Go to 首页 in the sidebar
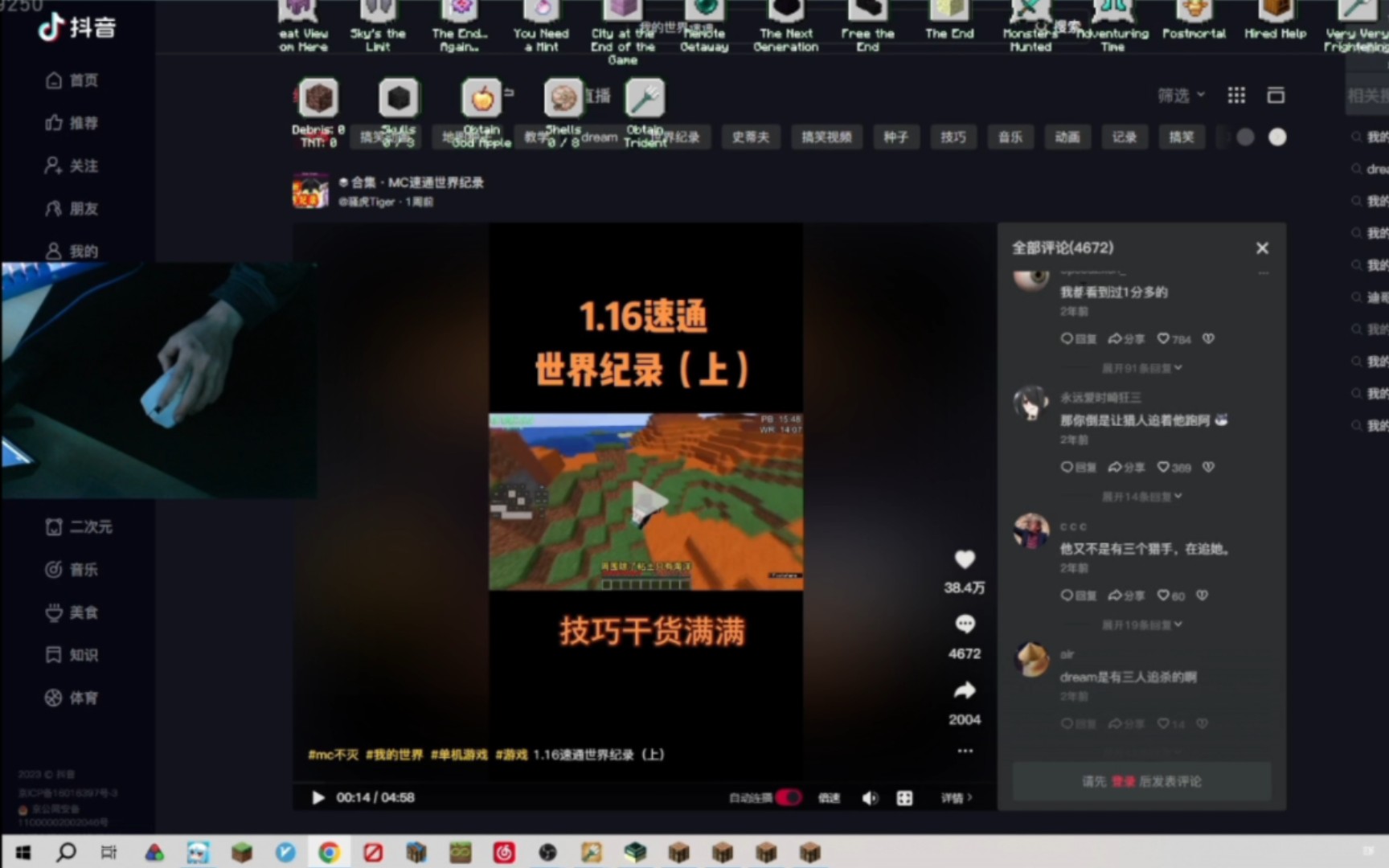The image size is (1389, 868). pyautogui.click(x=72, y=80)
